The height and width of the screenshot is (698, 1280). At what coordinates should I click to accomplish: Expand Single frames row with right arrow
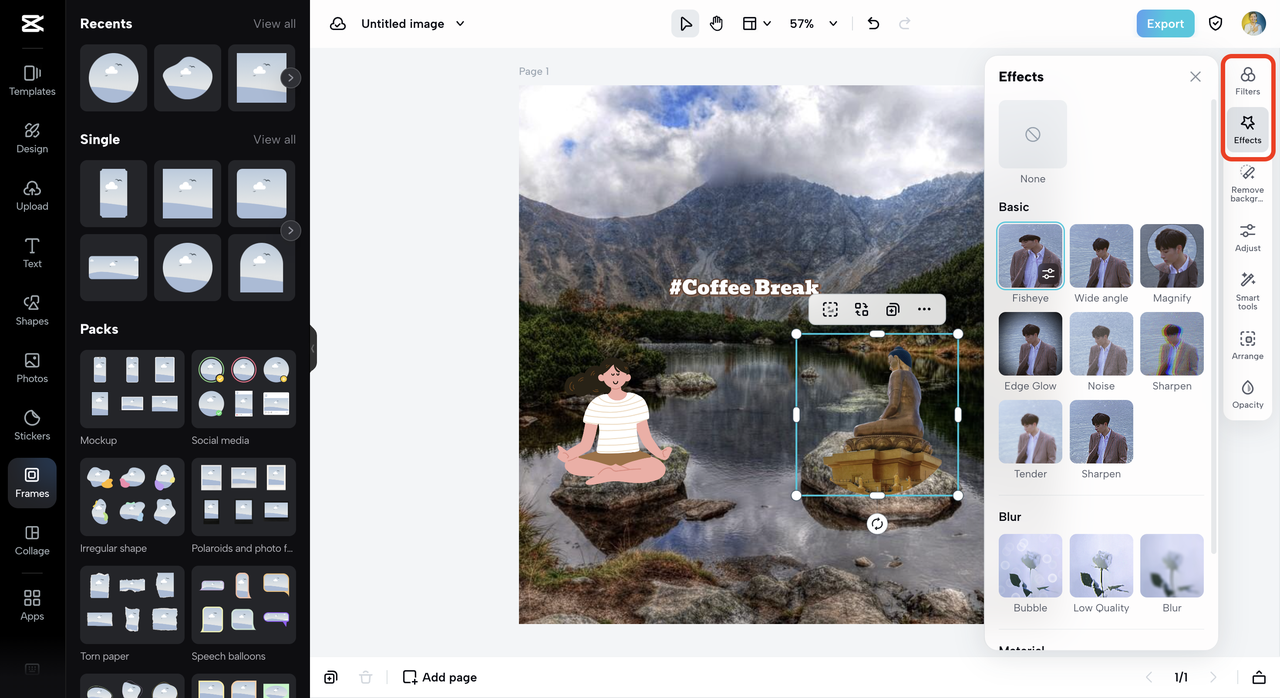point(290,231)
